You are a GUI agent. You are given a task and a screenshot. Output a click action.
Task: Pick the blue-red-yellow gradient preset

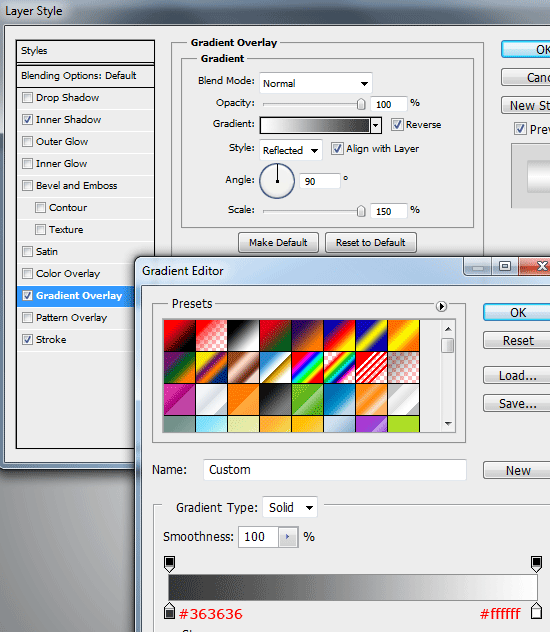[339, 335]
